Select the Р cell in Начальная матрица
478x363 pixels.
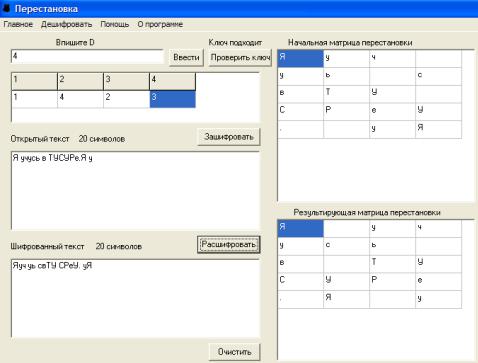coord(346,112)
